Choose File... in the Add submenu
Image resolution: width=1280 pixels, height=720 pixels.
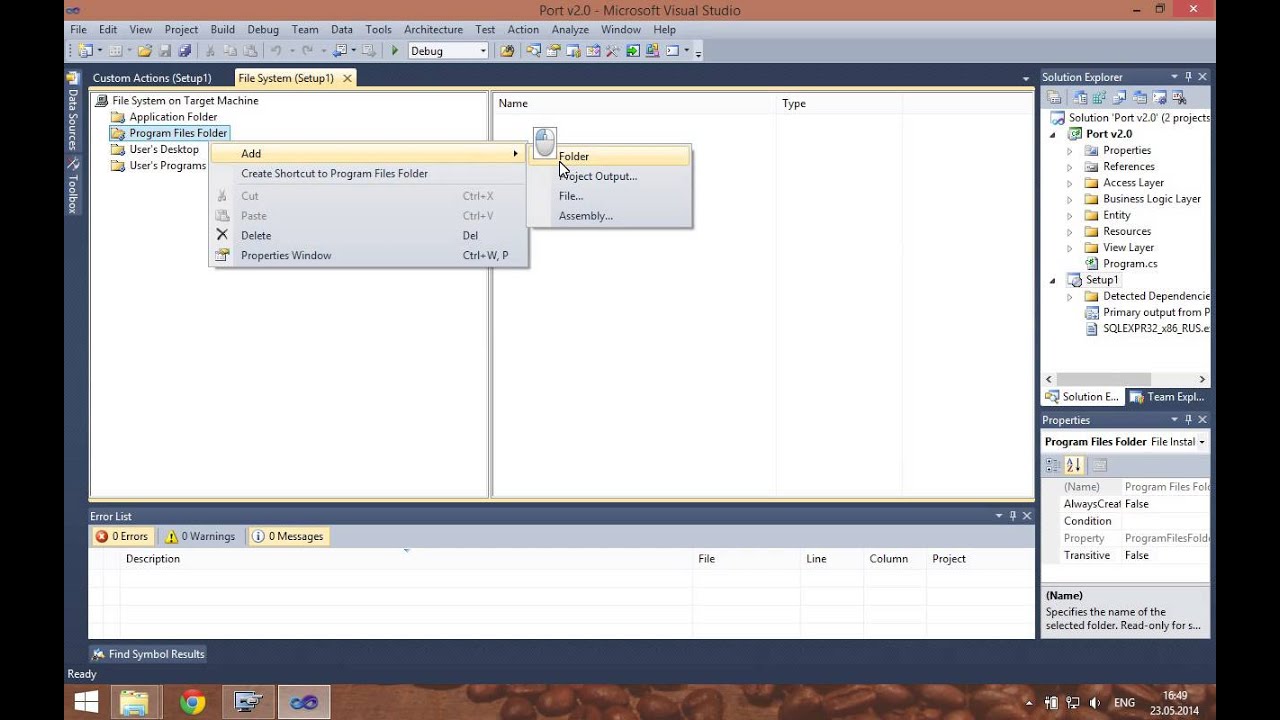609,196
